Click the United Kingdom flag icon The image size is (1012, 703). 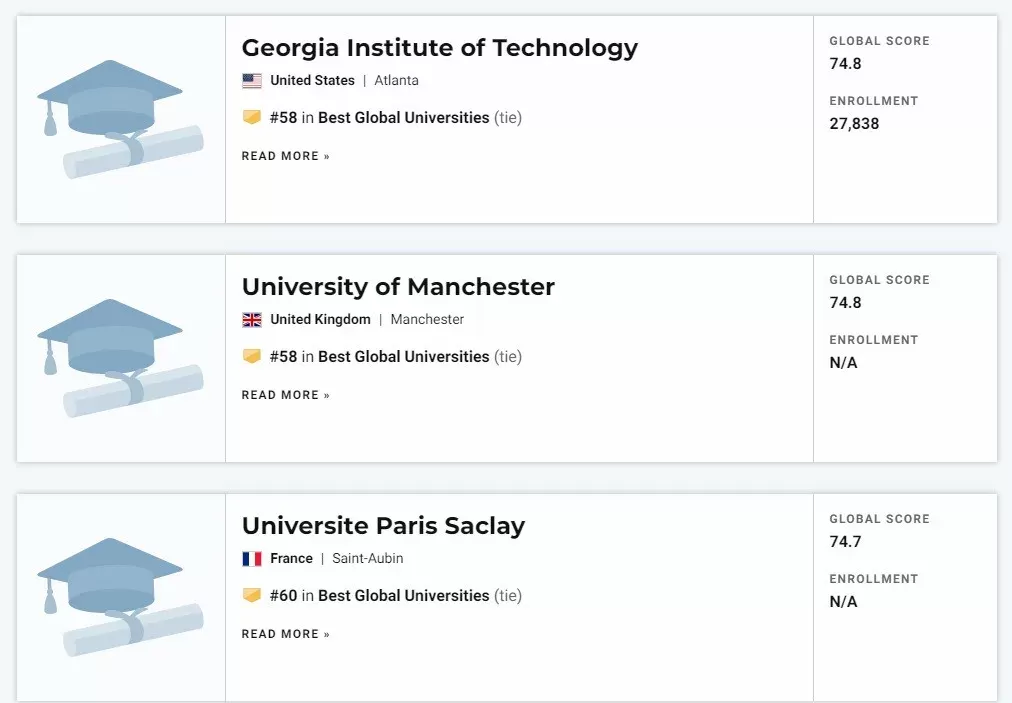point(252,320)
